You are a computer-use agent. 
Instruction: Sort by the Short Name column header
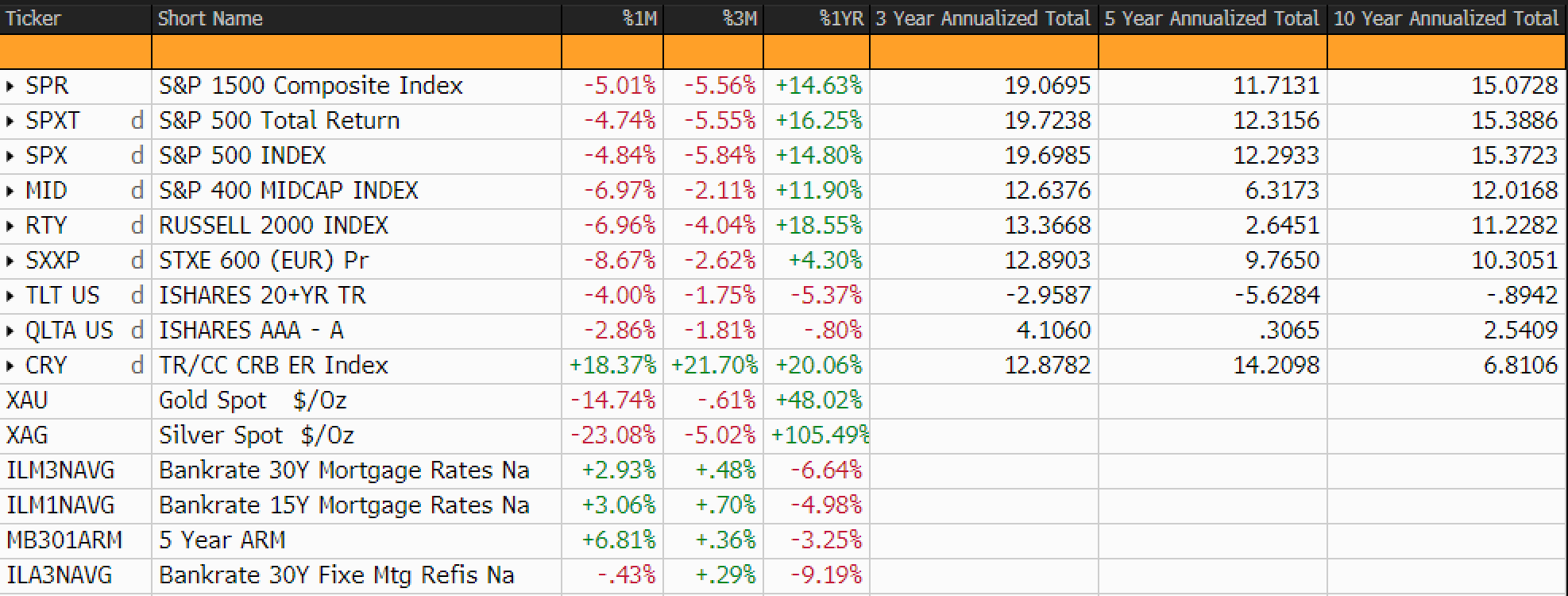pyautogui.click(x=210, y=18)
